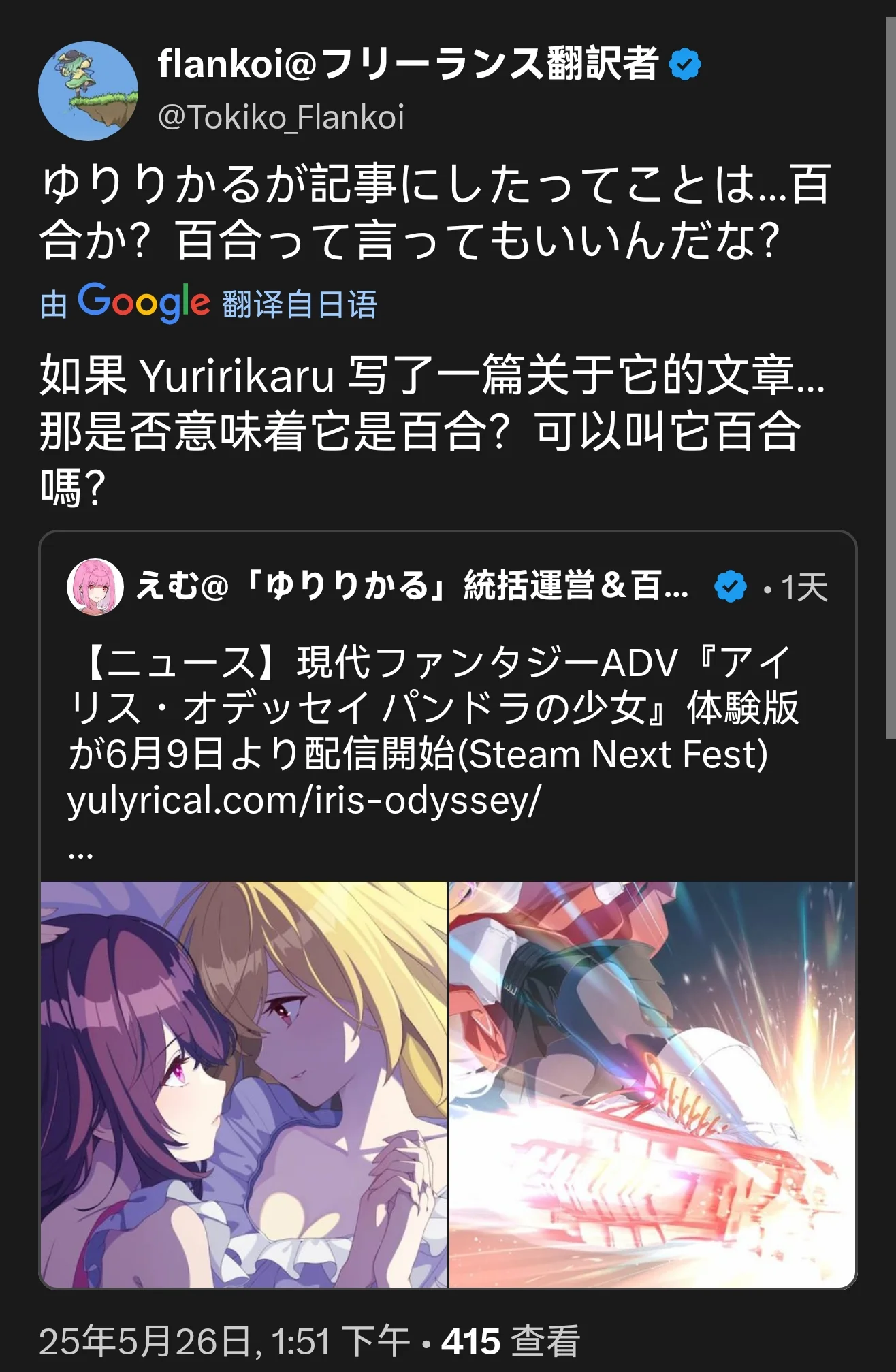Click the 25年5月26日 1:51 下午 timestamp
The width and height of the screenshot is (896, 1372).
click(224, 1341)
